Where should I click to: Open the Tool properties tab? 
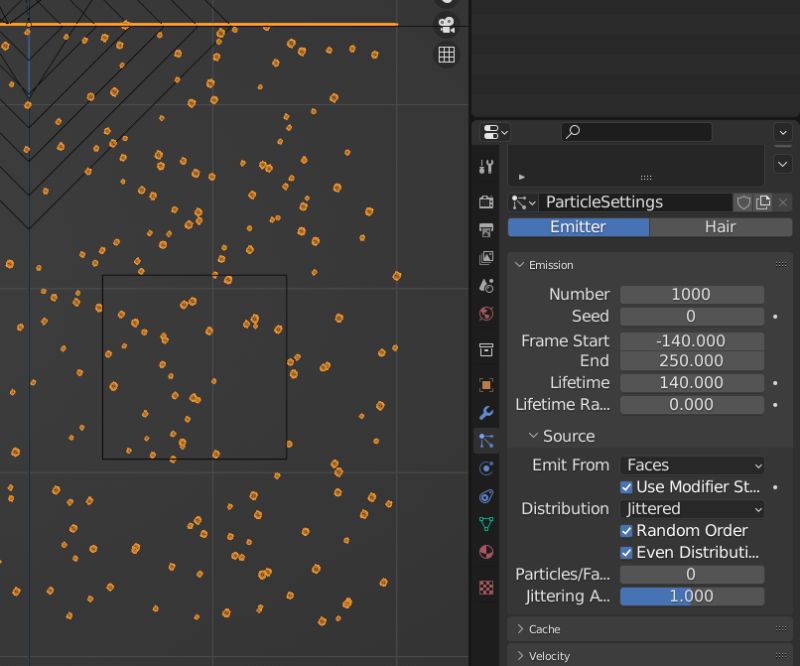[486, 166]
